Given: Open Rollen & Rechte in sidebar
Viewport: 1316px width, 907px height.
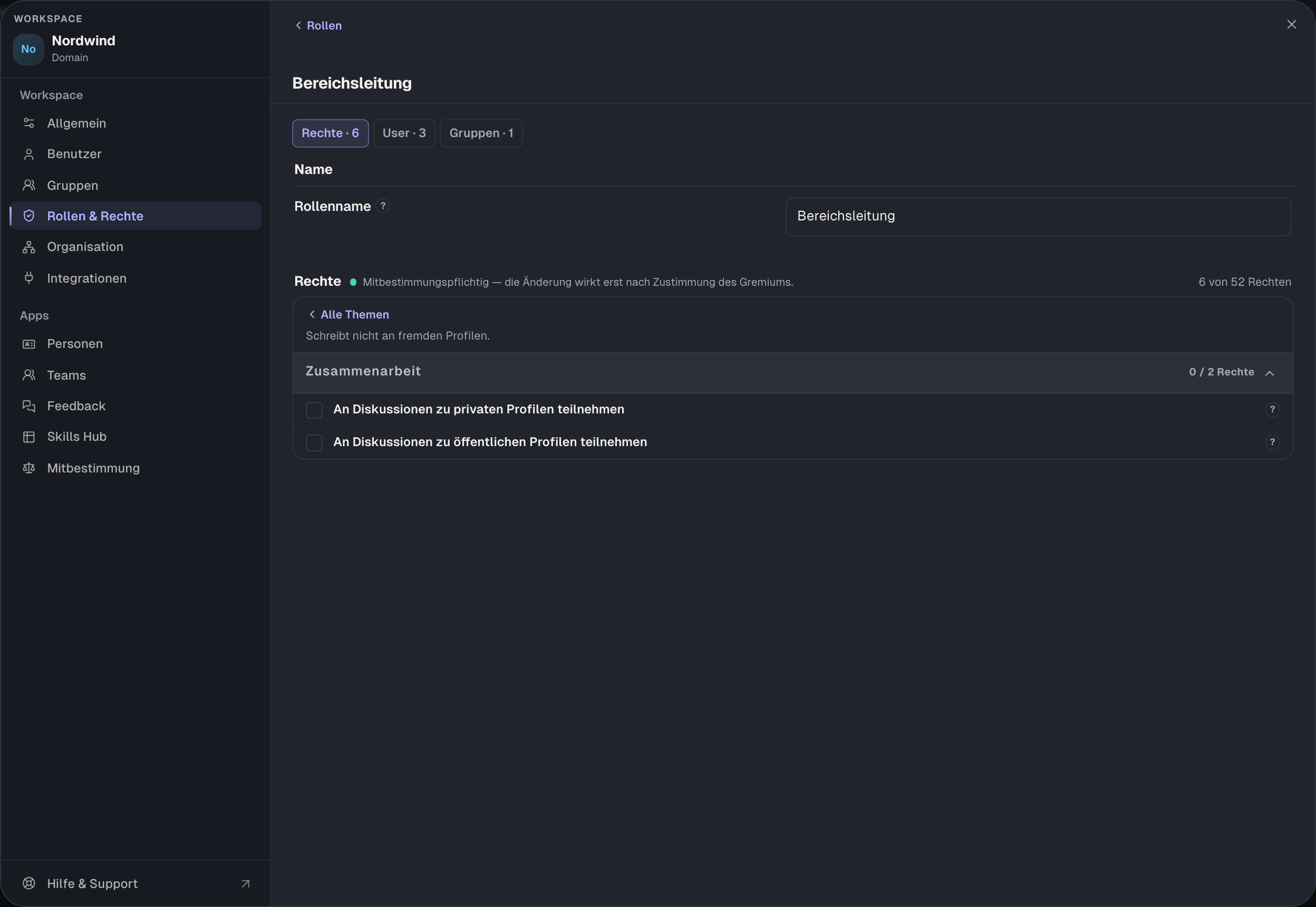Looking at the screenshot, I should point(135,216).
